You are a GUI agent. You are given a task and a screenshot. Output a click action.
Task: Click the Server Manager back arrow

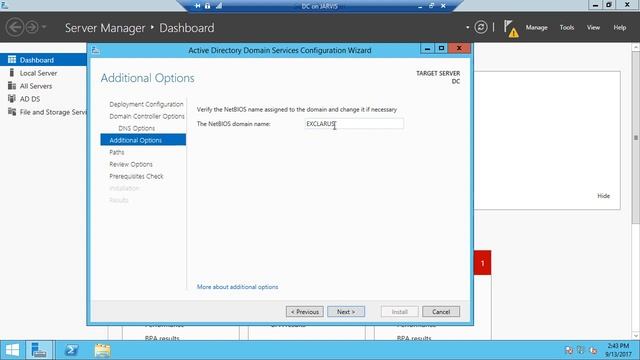pos(15,27)
